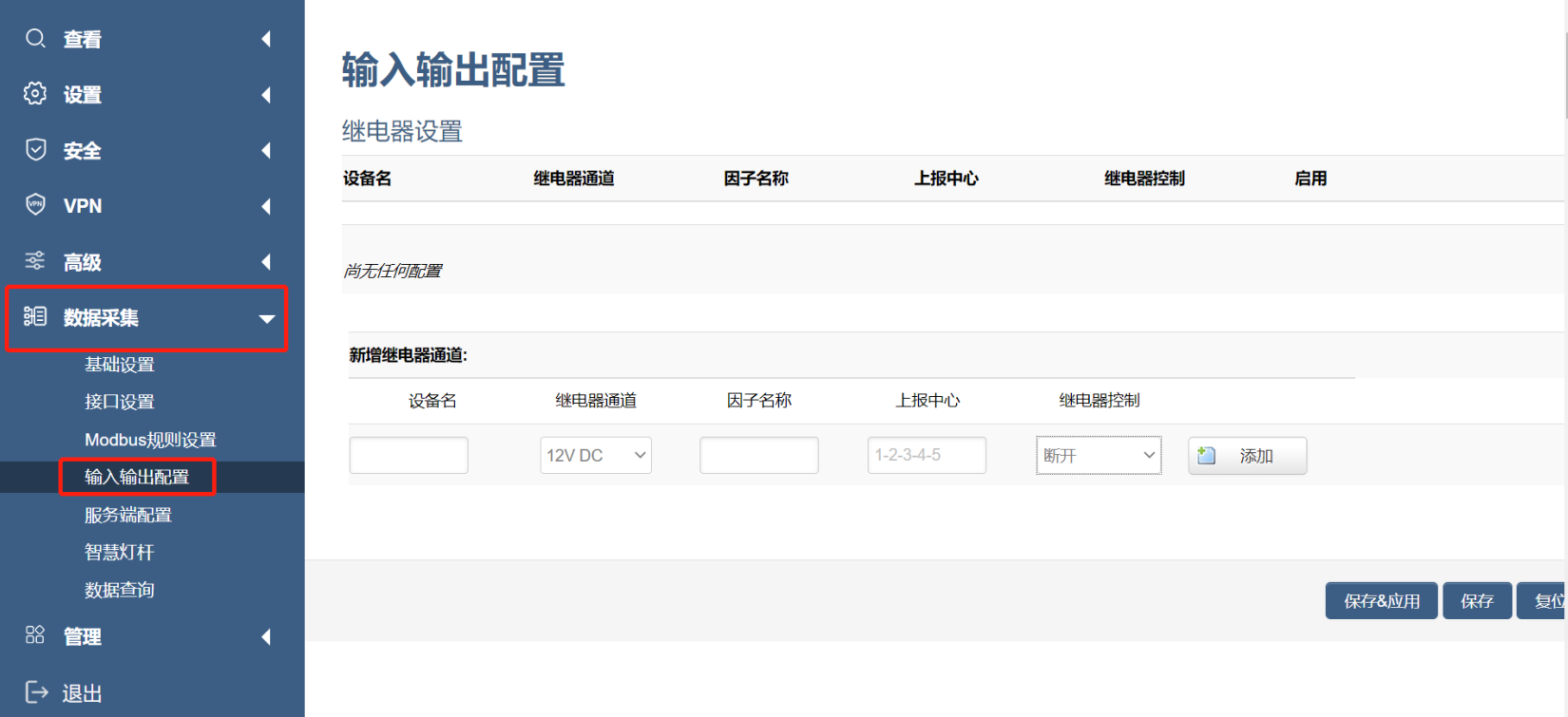The image size is (1568, 717).
Task: Expand the VPN menu arrow
Action: coord(266,206)
